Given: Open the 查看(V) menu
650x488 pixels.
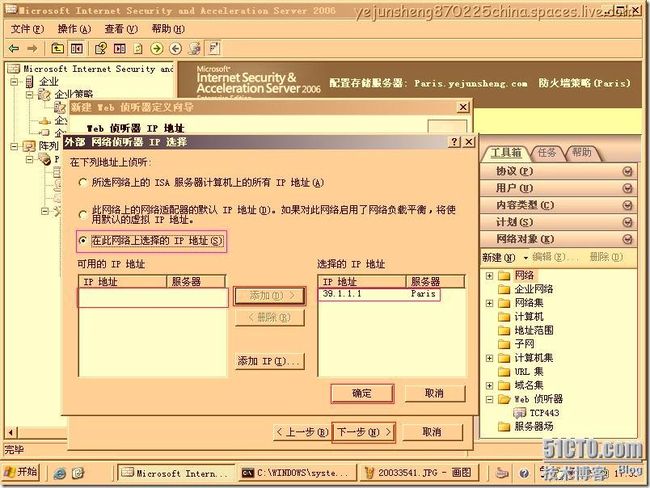Looking at the screenshot, I should coord(121,29).
